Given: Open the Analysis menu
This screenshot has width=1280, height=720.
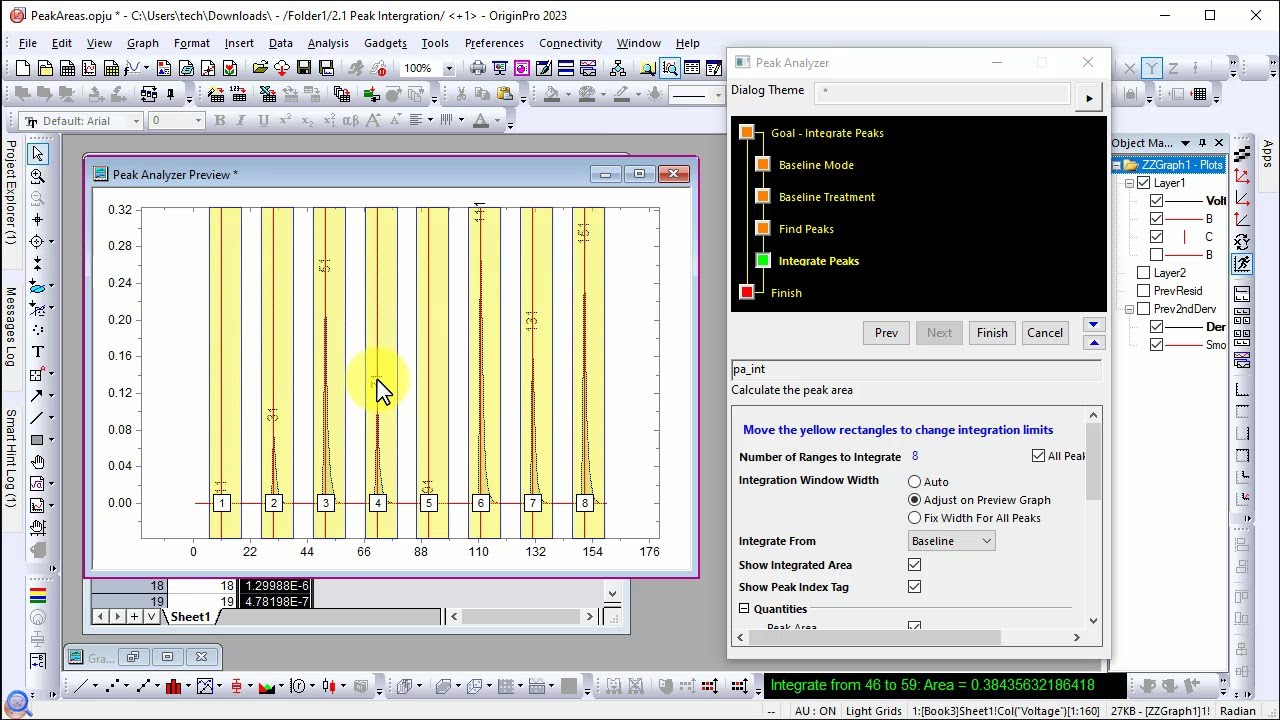Looking at the screenshot, I should coord(328,43).
